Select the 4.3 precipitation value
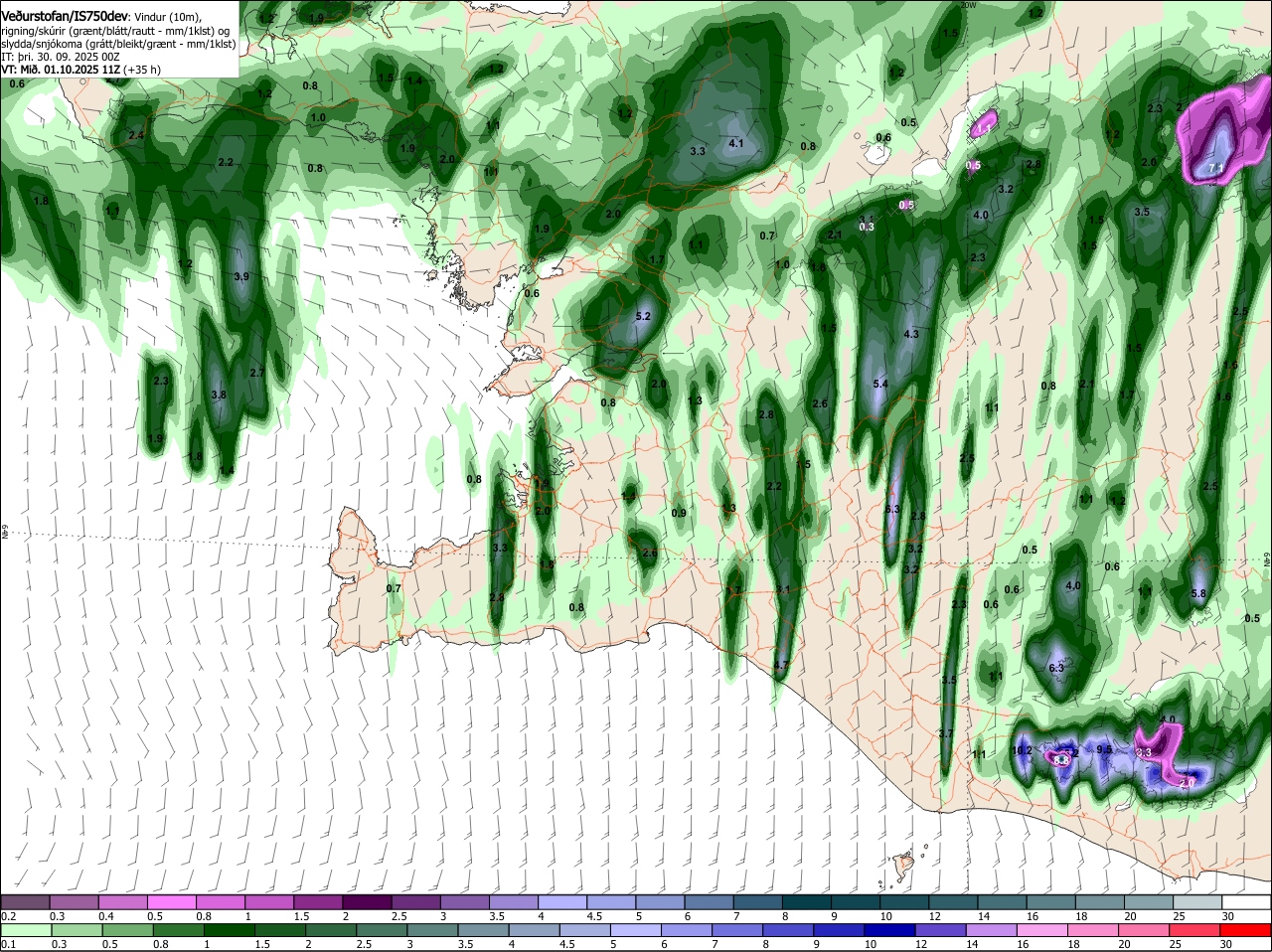This screenshot has height=952, width=1272. coord(911,334)
